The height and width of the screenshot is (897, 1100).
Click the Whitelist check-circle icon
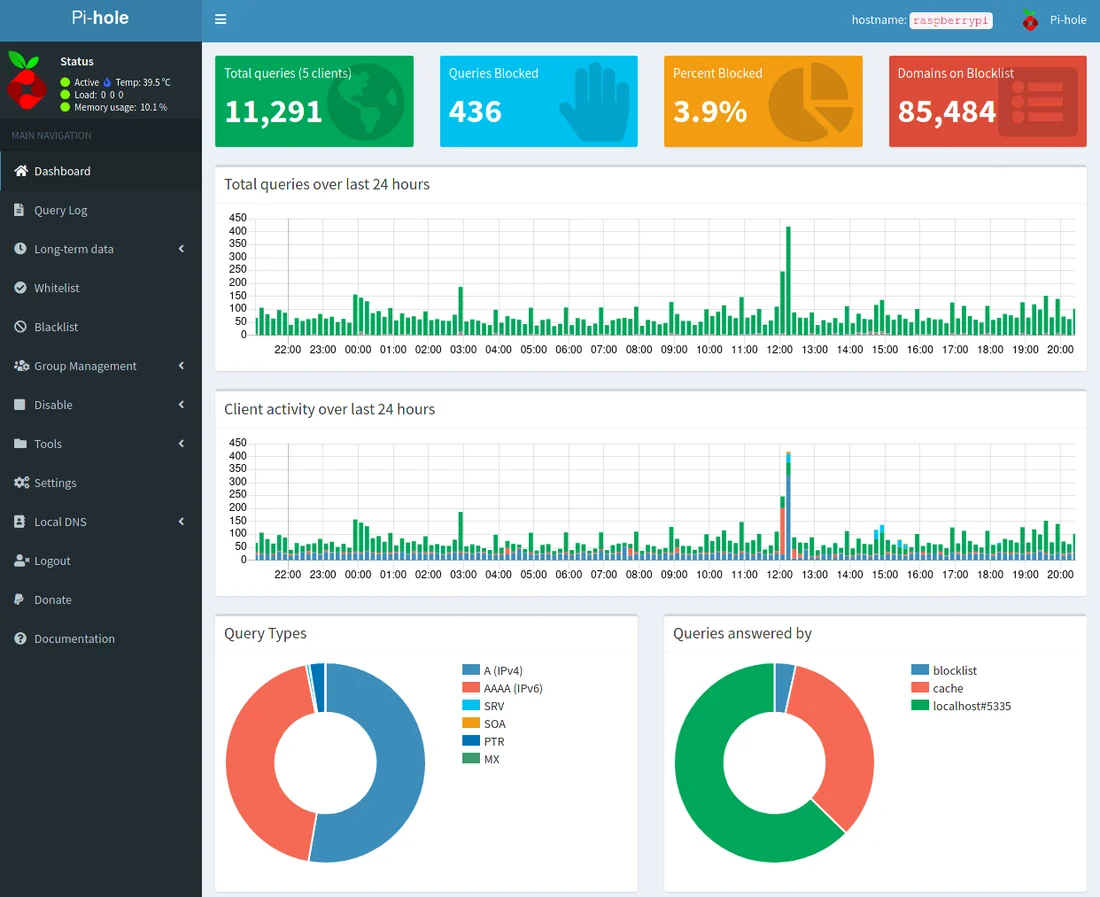[x=20, y=288]
